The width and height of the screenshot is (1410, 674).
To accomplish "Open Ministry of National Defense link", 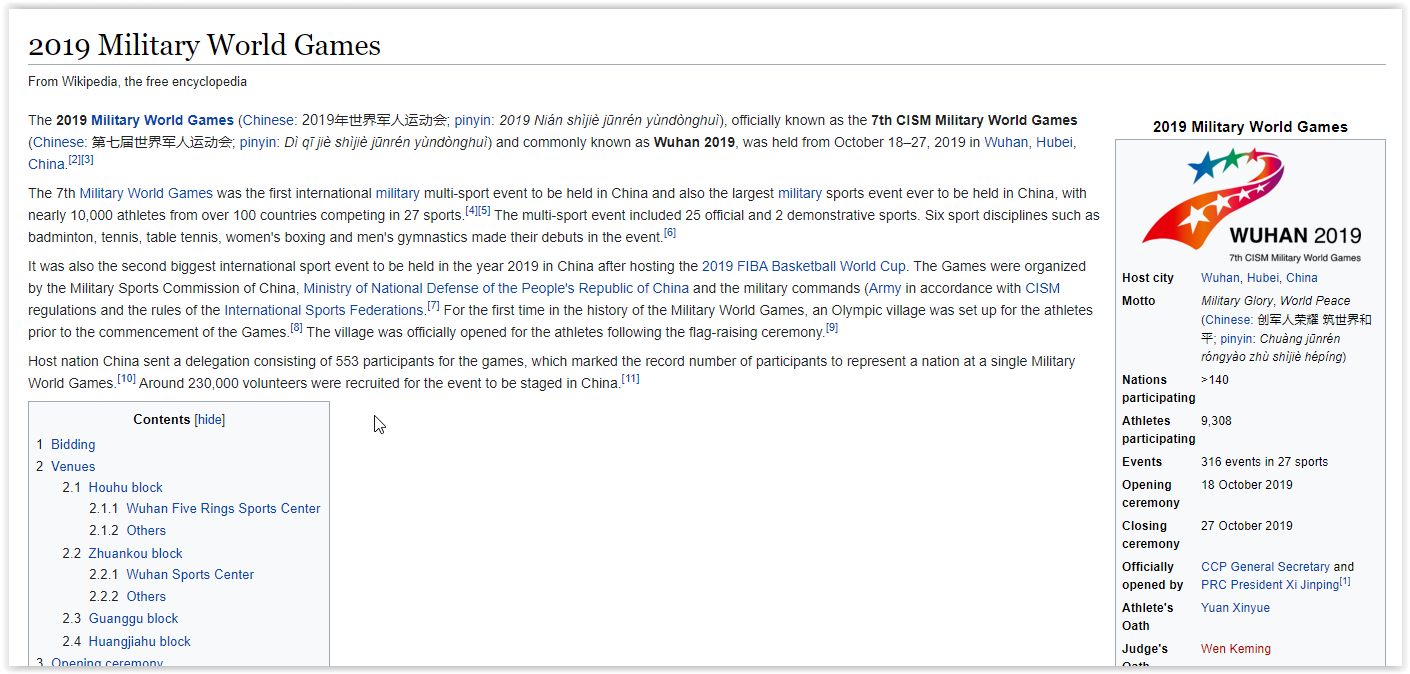I will 496,288.
